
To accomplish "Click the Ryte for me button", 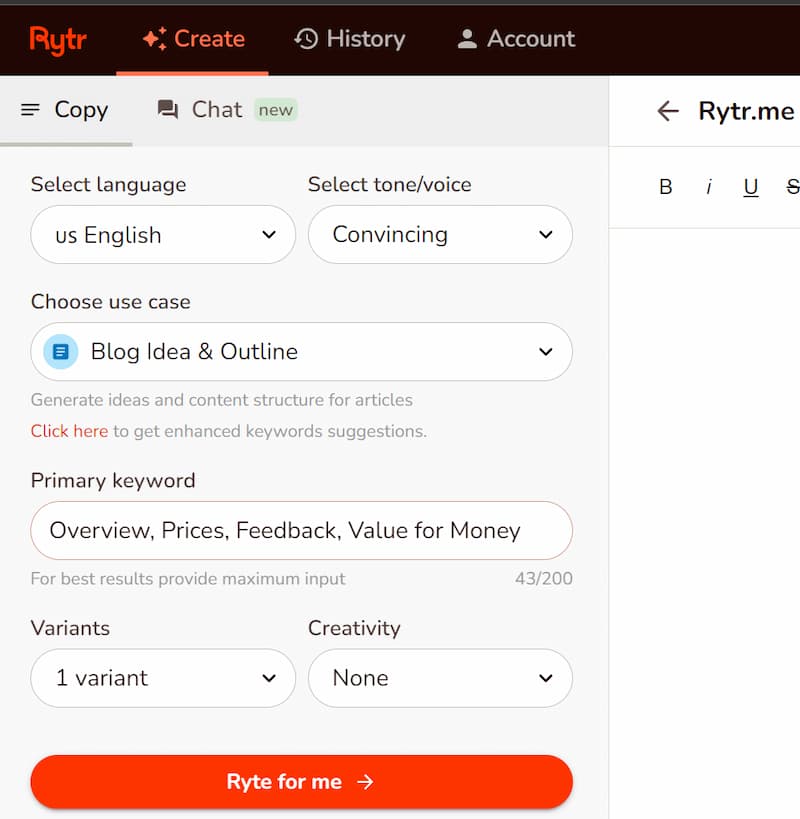I will coord(302,782).
